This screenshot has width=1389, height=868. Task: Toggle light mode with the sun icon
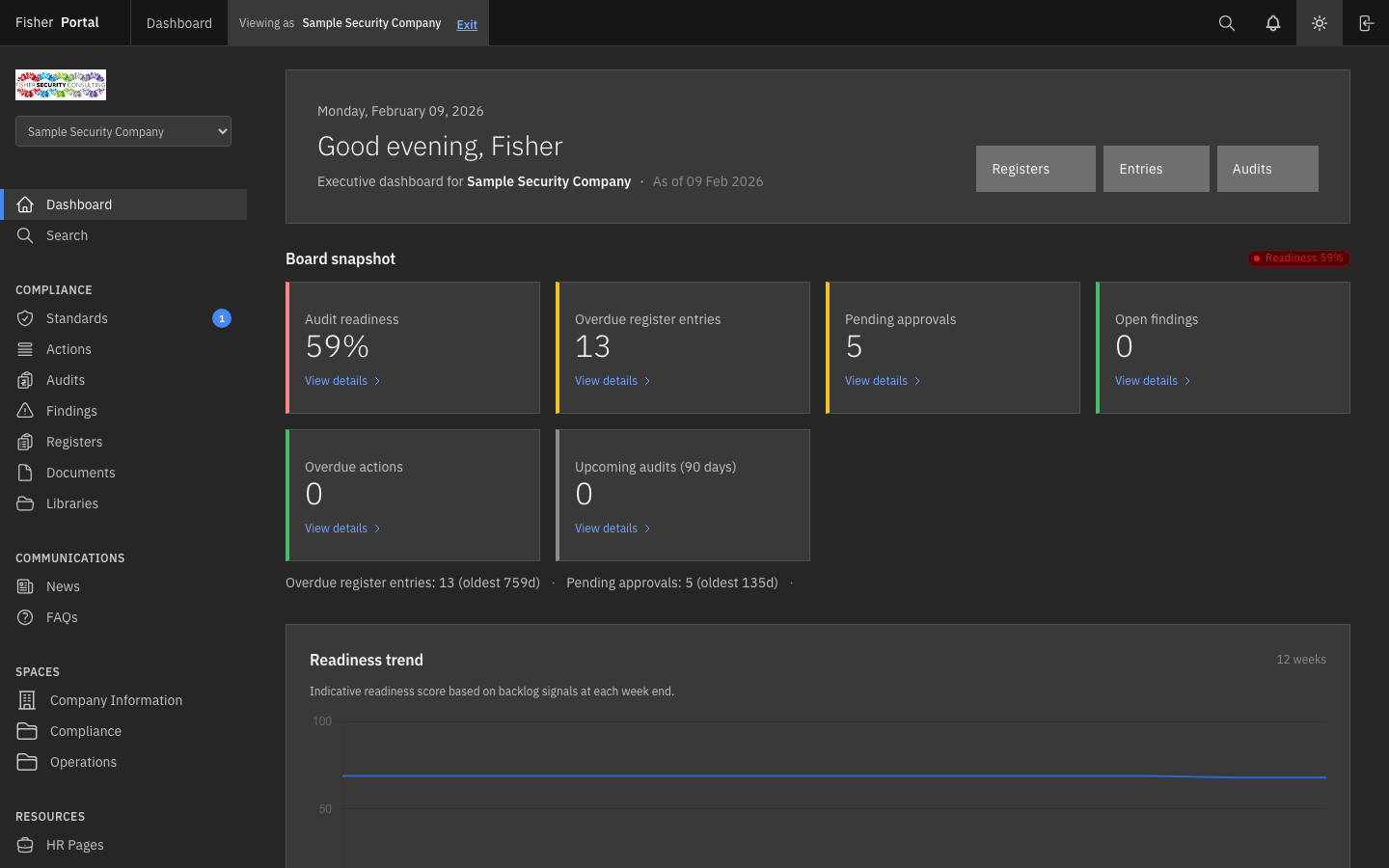tap(1320, 22)
